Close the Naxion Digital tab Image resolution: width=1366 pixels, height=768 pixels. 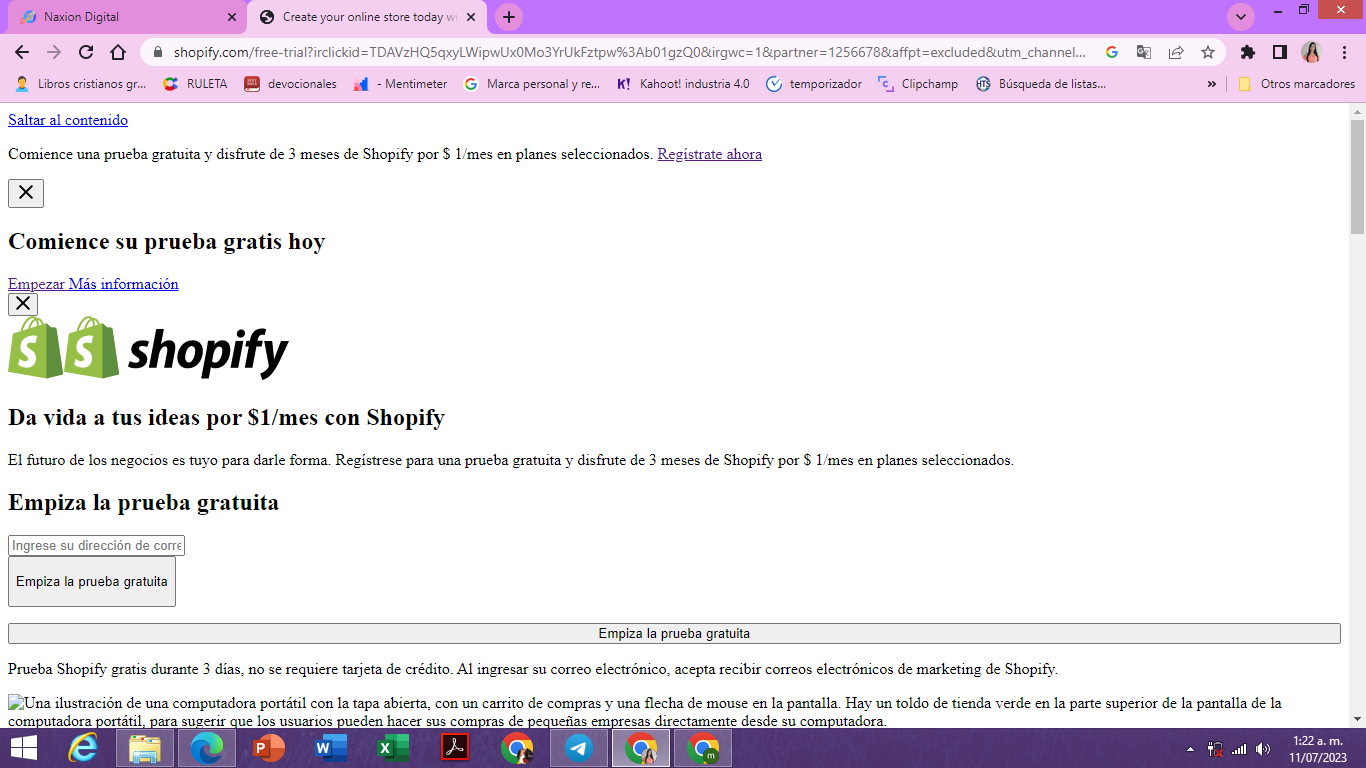tap(232, 17)
